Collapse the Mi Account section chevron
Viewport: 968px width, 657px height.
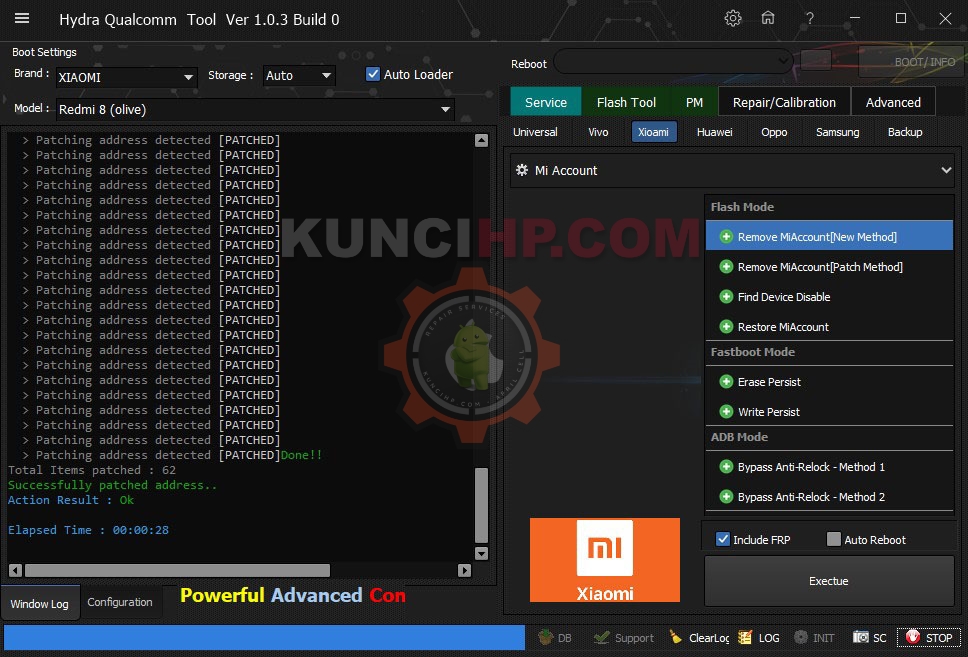click(946, 170)
